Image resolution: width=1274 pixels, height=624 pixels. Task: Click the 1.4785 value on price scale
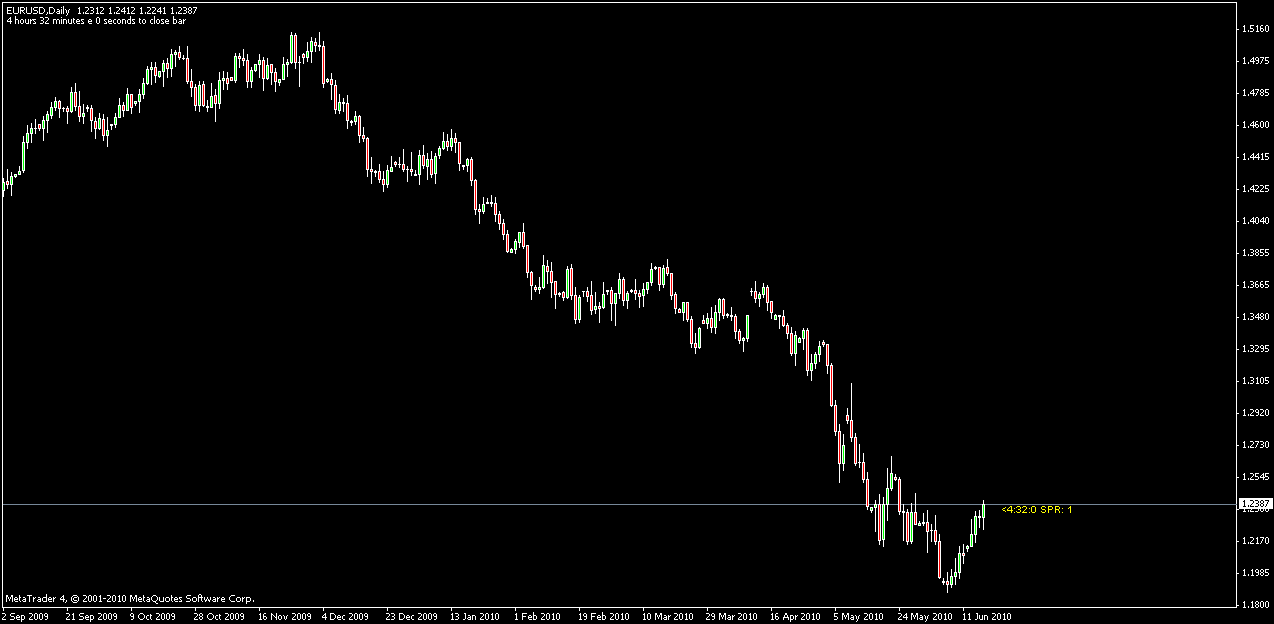pos(1255,93)
